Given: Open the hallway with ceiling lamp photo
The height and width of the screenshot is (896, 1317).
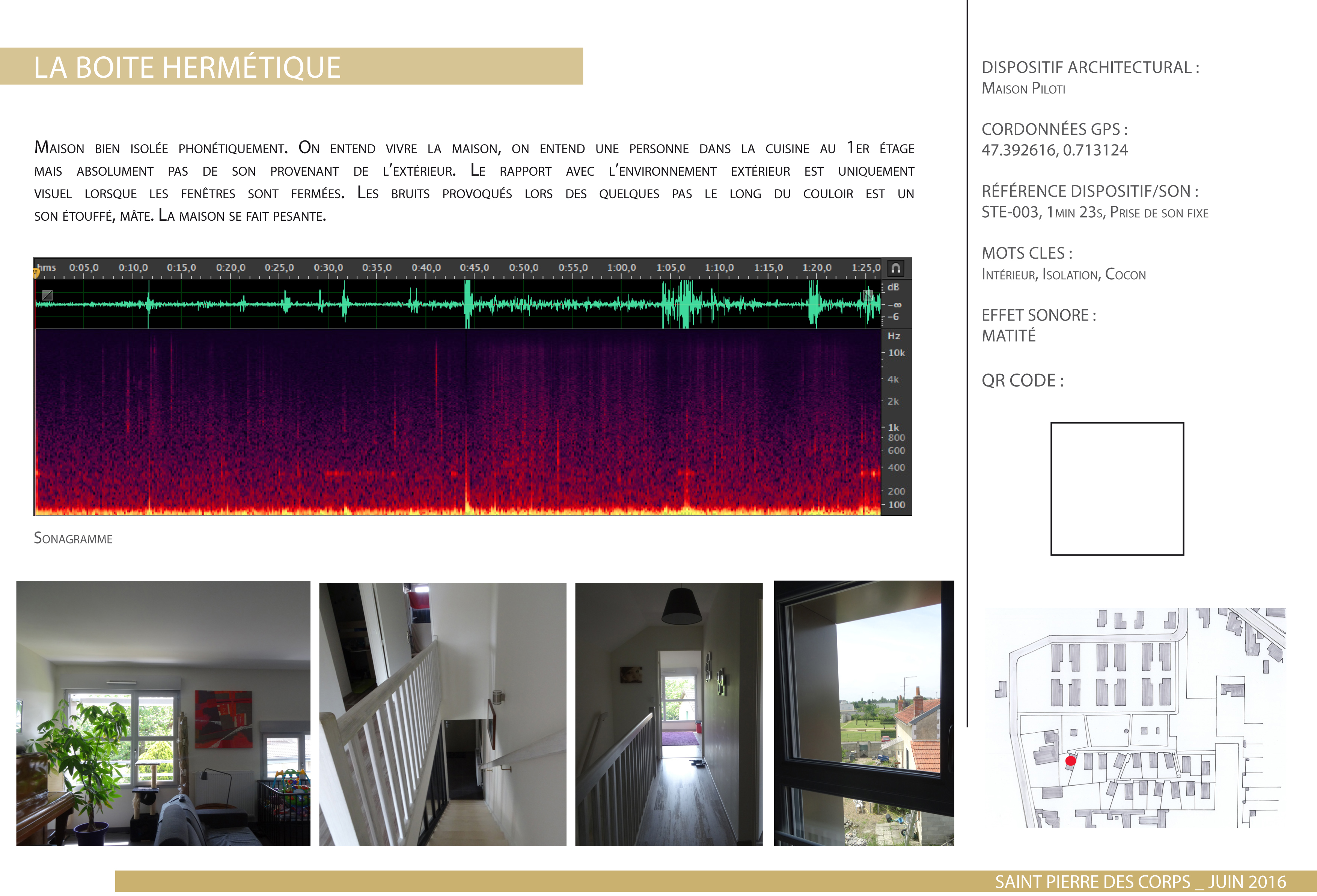Looking at the screenshot, I should pos(669,714).
